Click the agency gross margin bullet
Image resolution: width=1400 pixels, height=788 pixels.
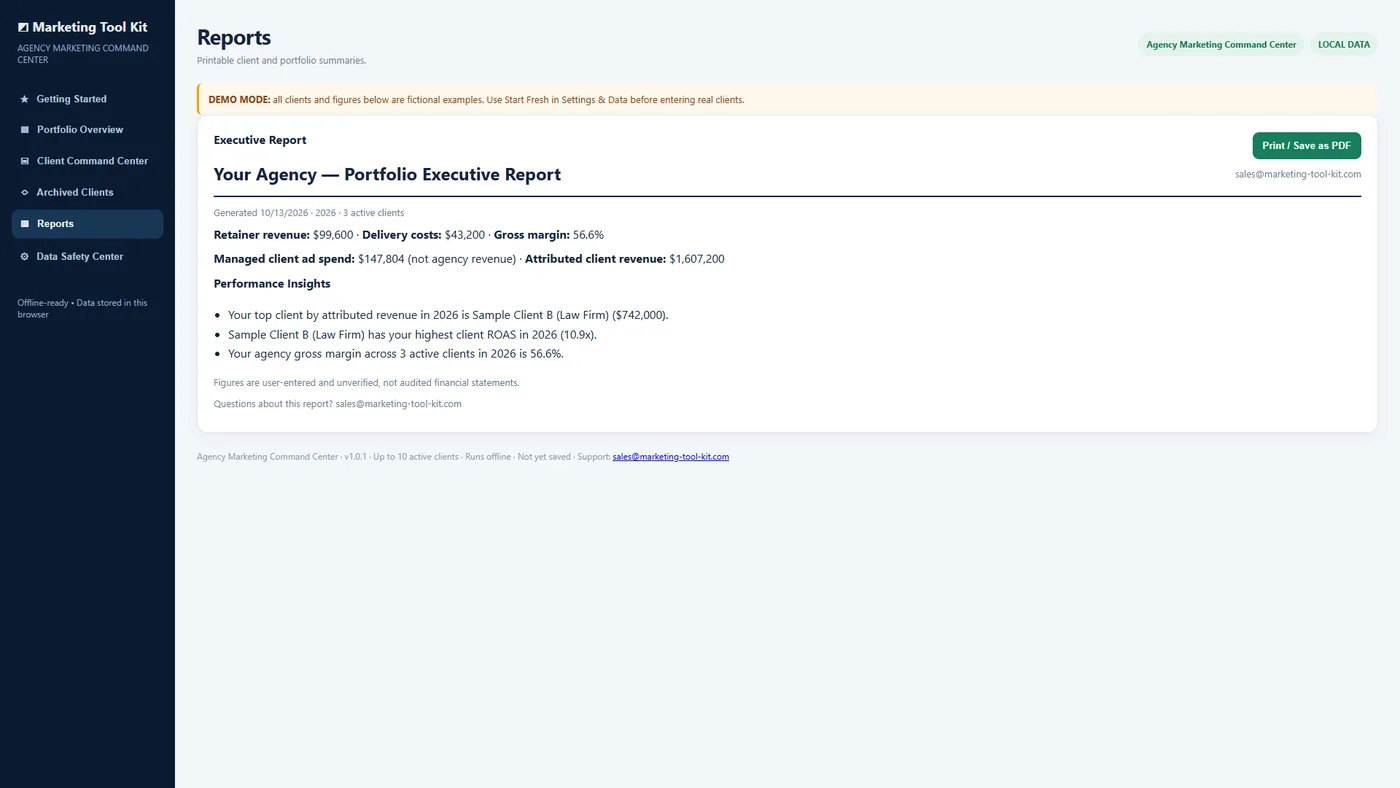(396, 354)
